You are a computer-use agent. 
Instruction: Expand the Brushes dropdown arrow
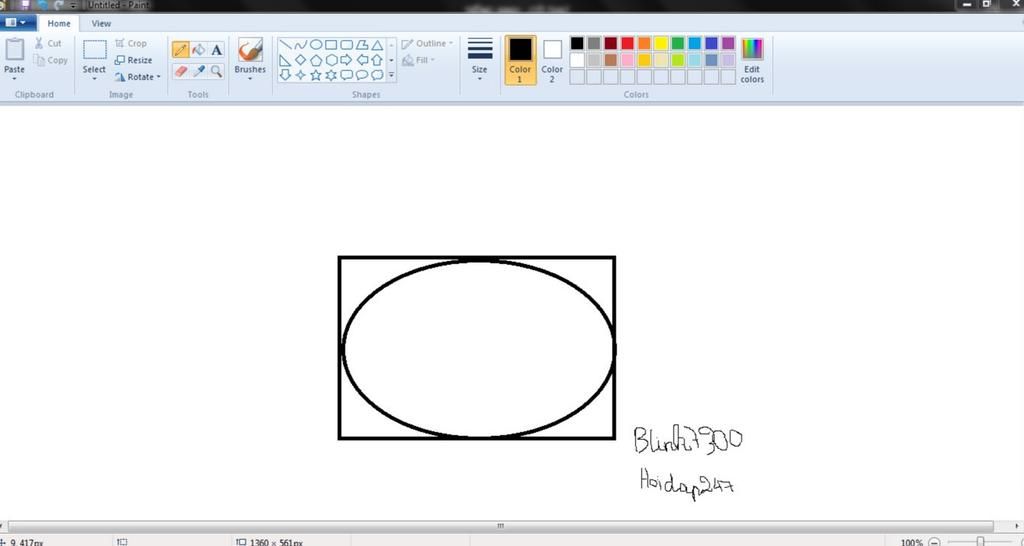[x=250, y=79]
